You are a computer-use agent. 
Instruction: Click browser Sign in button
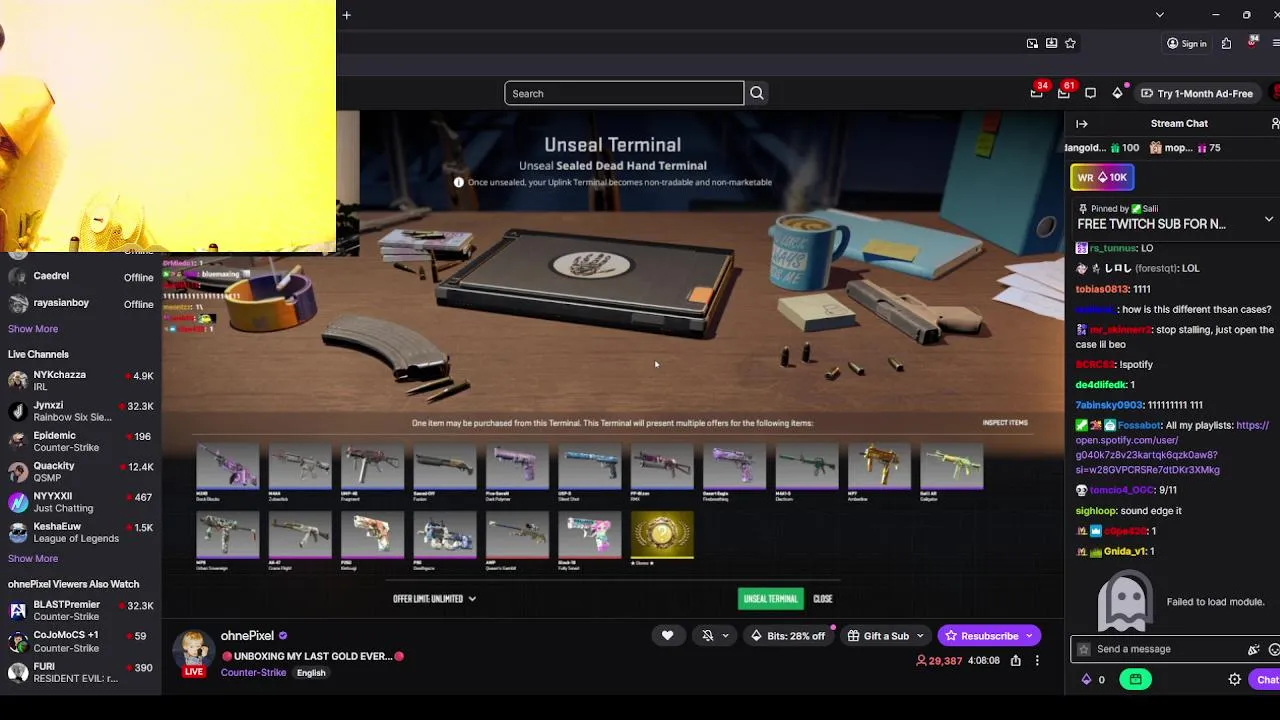click(1187, 43)
